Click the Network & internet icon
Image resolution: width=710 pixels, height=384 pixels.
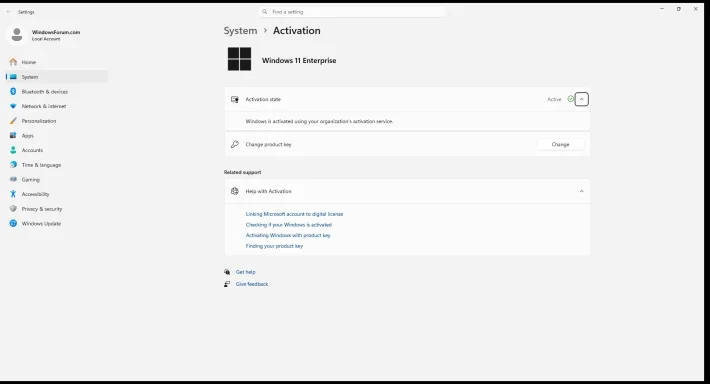(13, 106)
